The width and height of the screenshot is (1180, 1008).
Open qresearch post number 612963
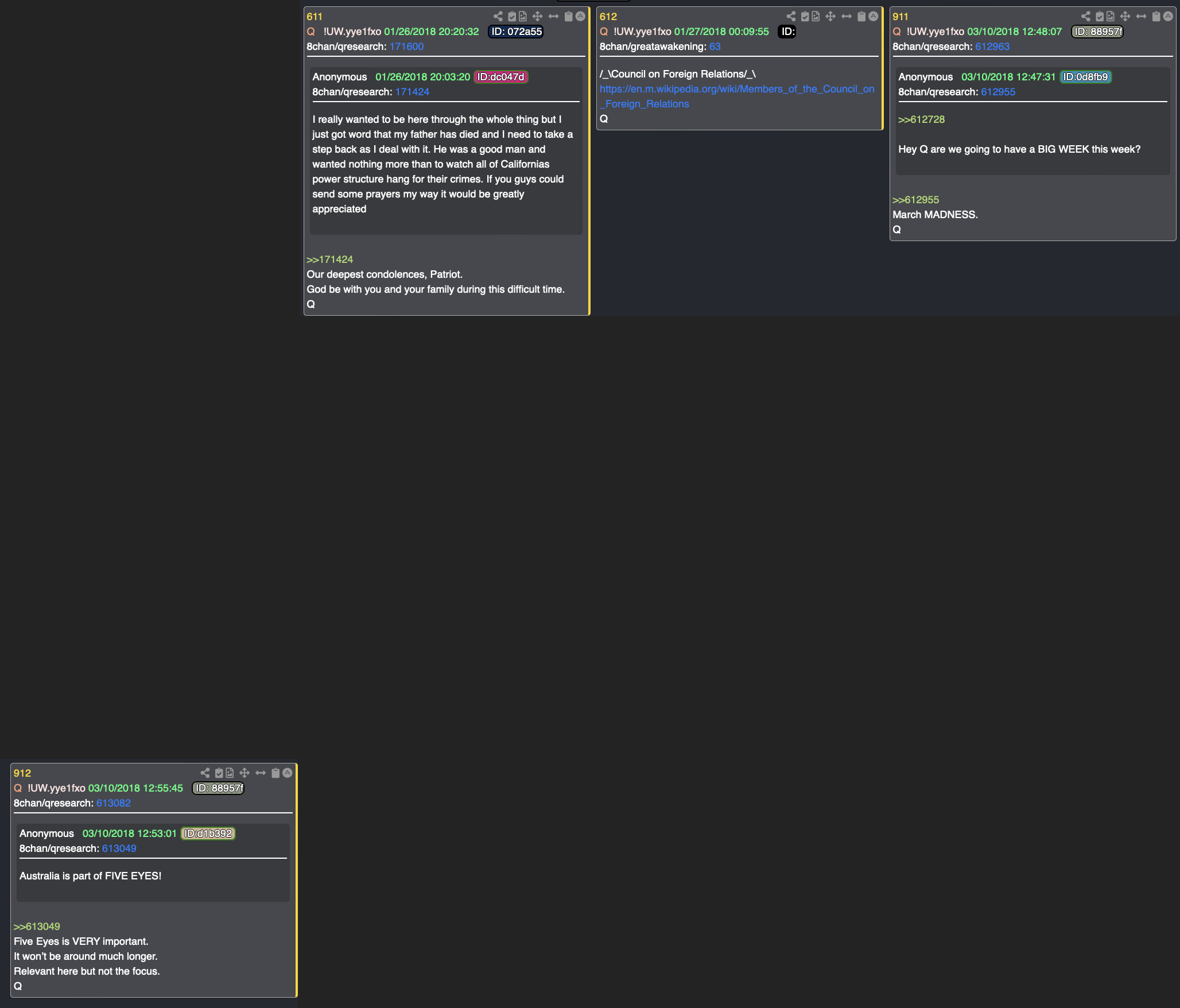click(x=992, y=46)
